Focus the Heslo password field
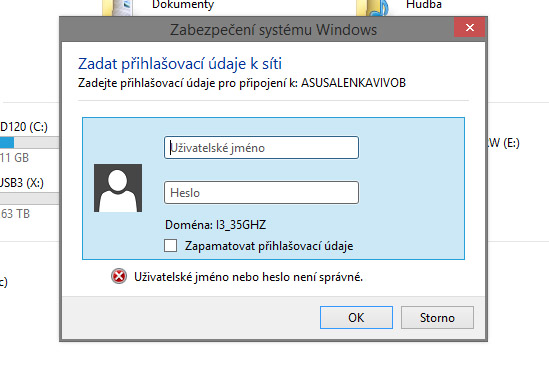The width and height of the screenshot is (549, 371). (262, 192)
